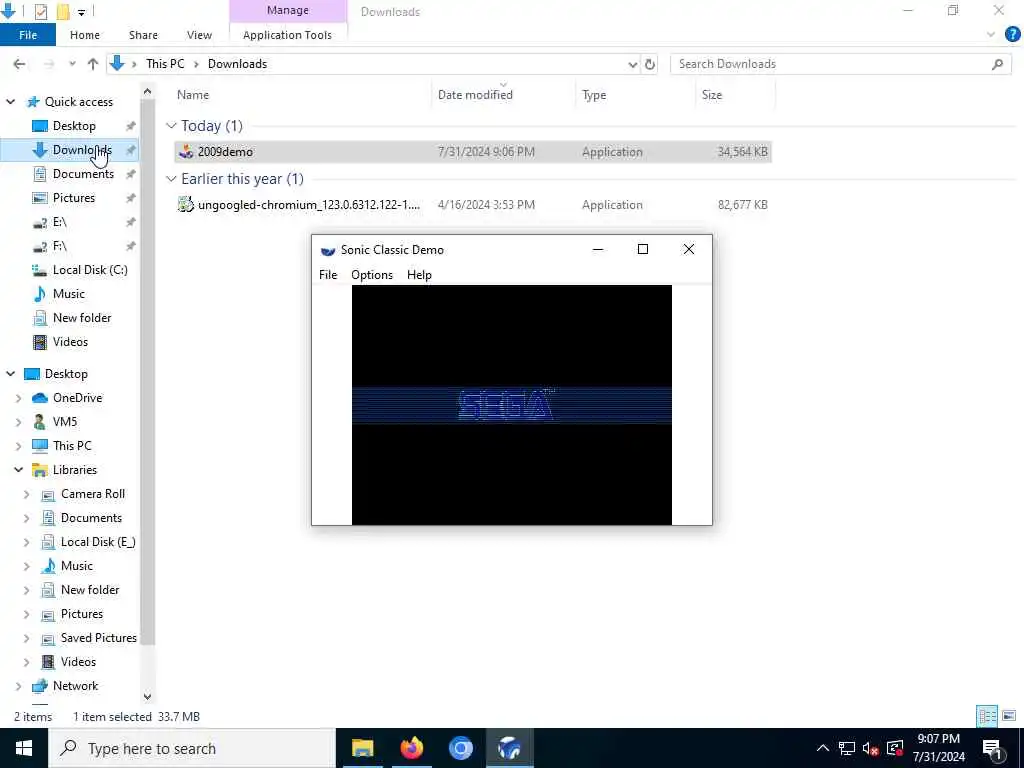Switch to the Share ribbon tab

point(143,35)
